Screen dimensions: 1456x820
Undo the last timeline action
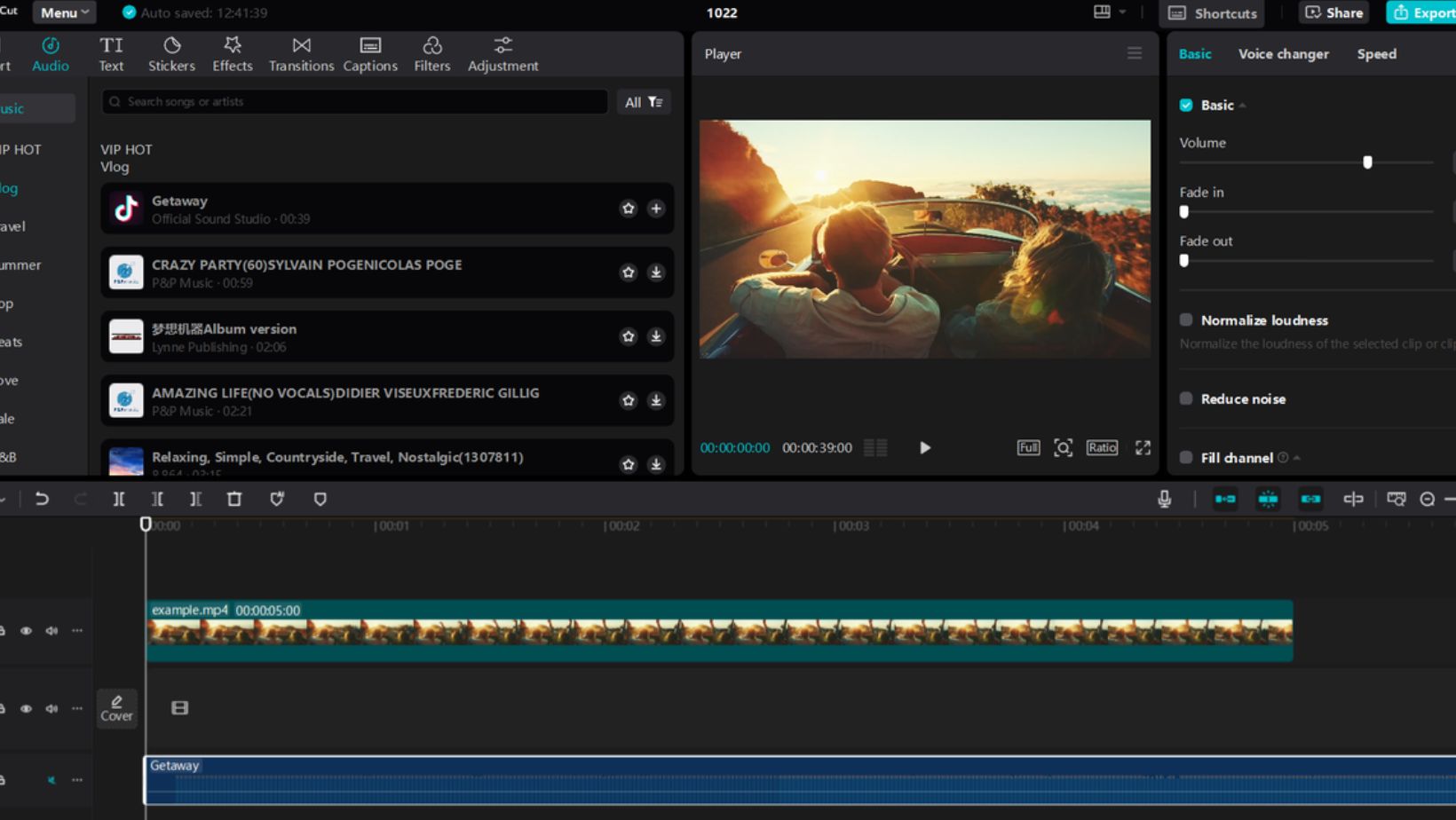42,499
